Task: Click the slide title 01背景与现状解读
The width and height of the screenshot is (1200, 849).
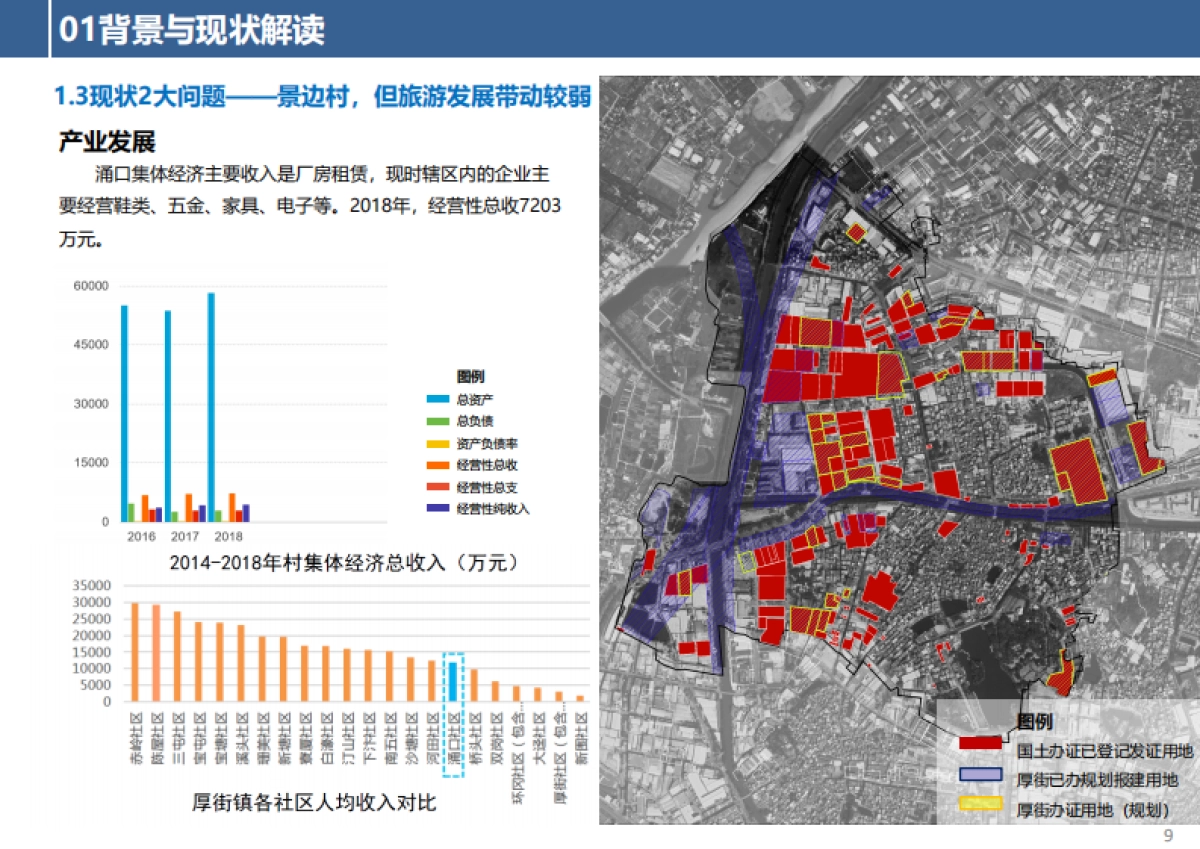Action: (x=192, y=30)
